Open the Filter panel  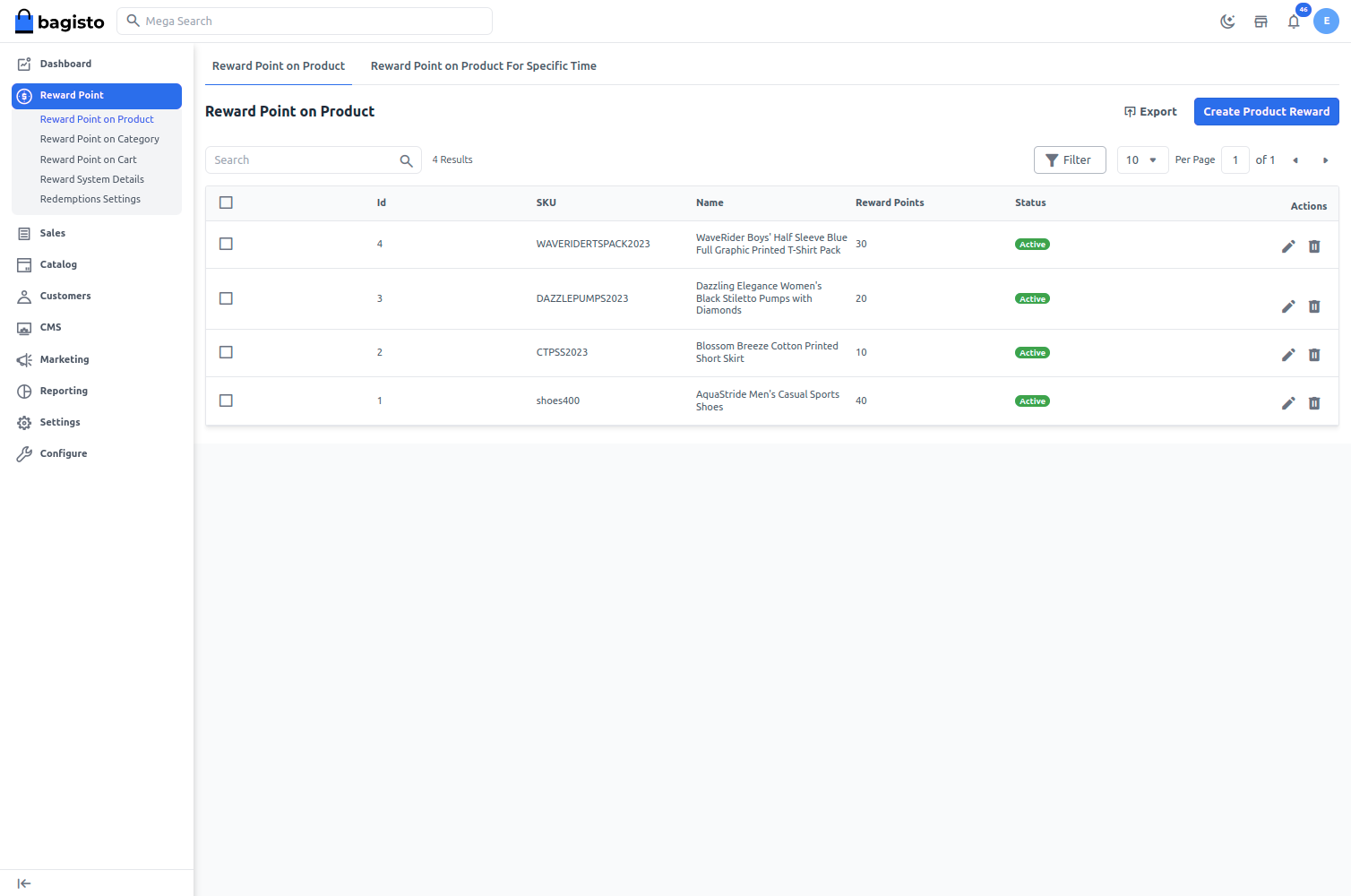1070,159
